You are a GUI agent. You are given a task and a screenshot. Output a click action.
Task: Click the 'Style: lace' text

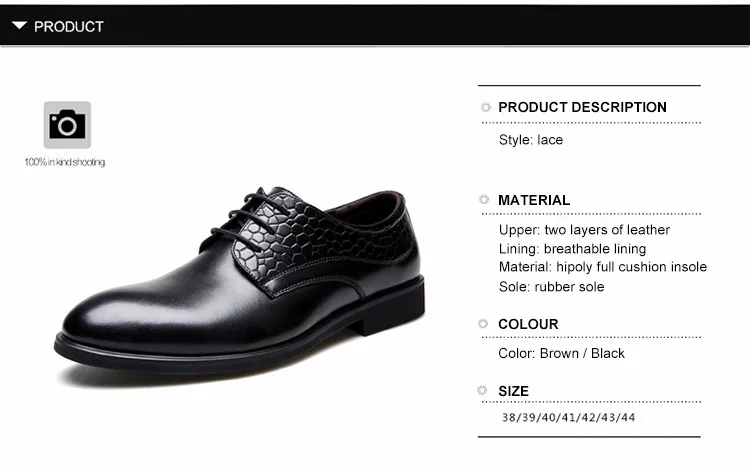tap(531, 140)
